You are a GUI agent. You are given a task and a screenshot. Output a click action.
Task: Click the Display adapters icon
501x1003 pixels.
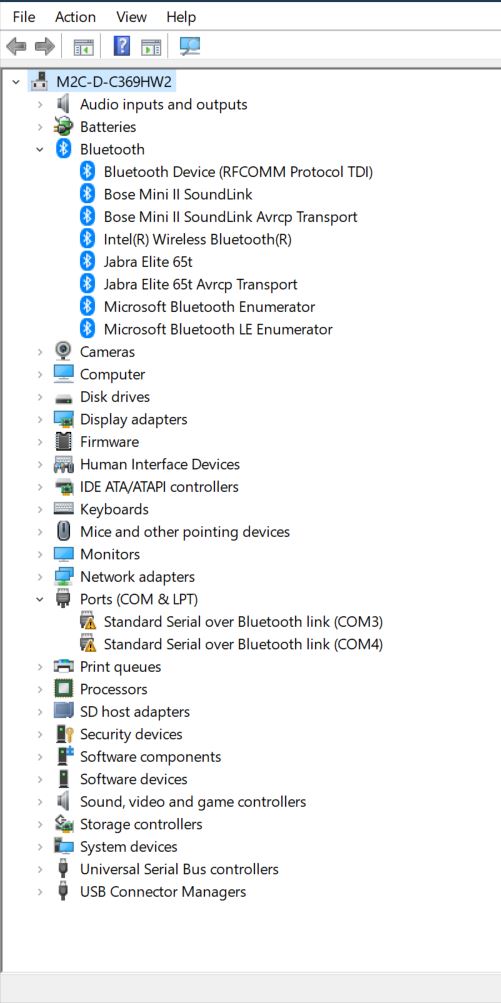coord(63,419)
